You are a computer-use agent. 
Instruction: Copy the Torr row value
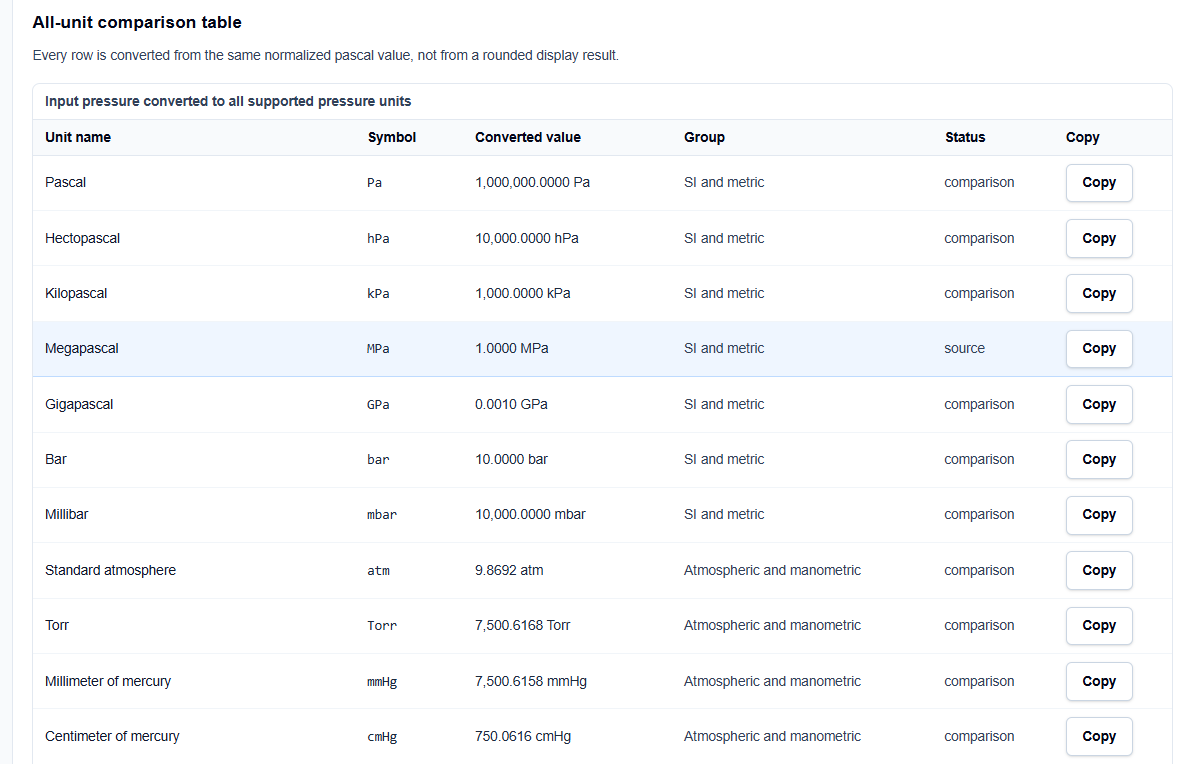[1098, 626]
